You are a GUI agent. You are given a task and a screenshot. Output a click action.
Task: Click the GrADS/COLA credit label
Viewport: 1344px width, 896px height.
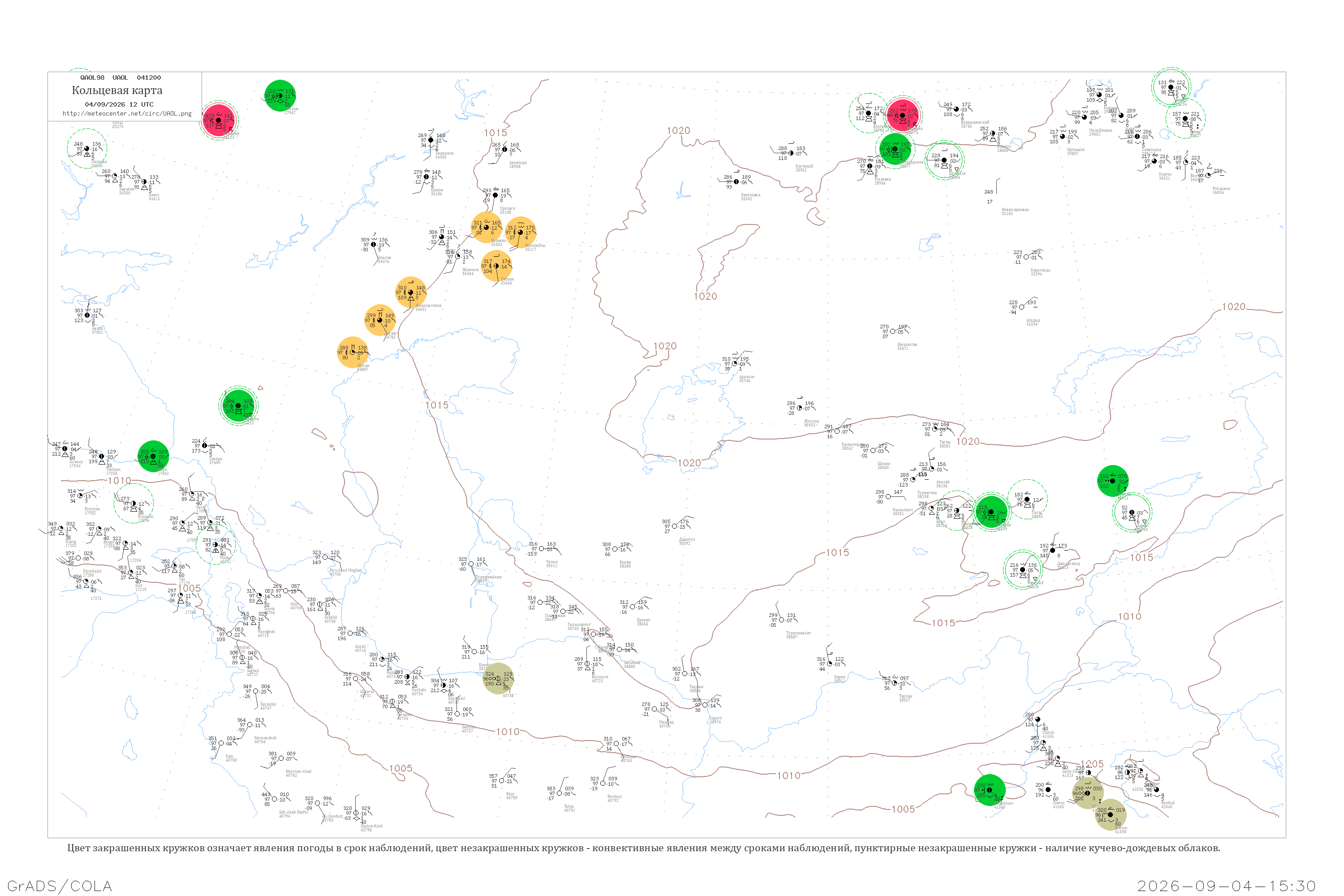(x=60, y=886)
